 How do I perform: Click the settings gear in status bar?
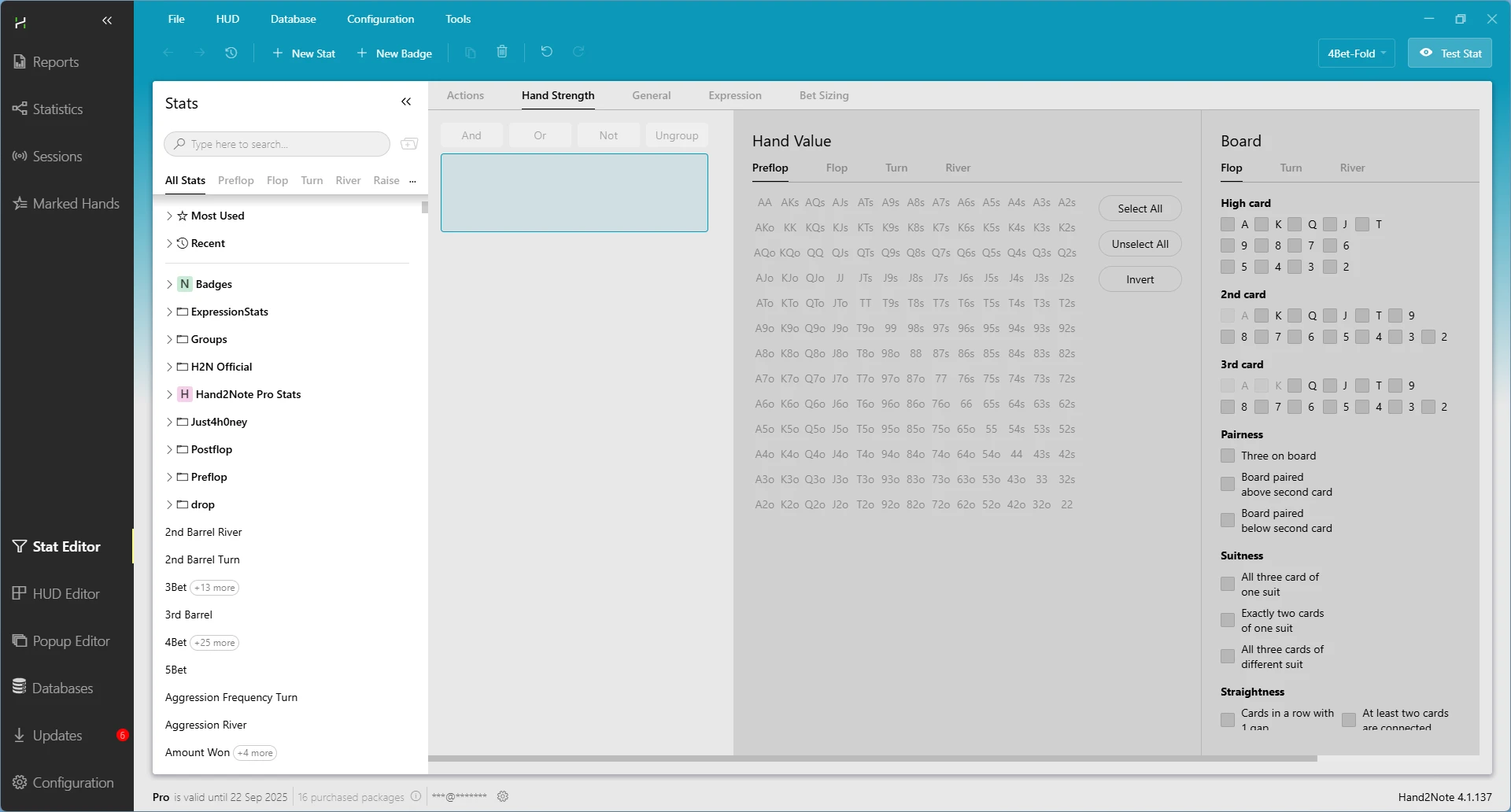[x=503, y=796]
